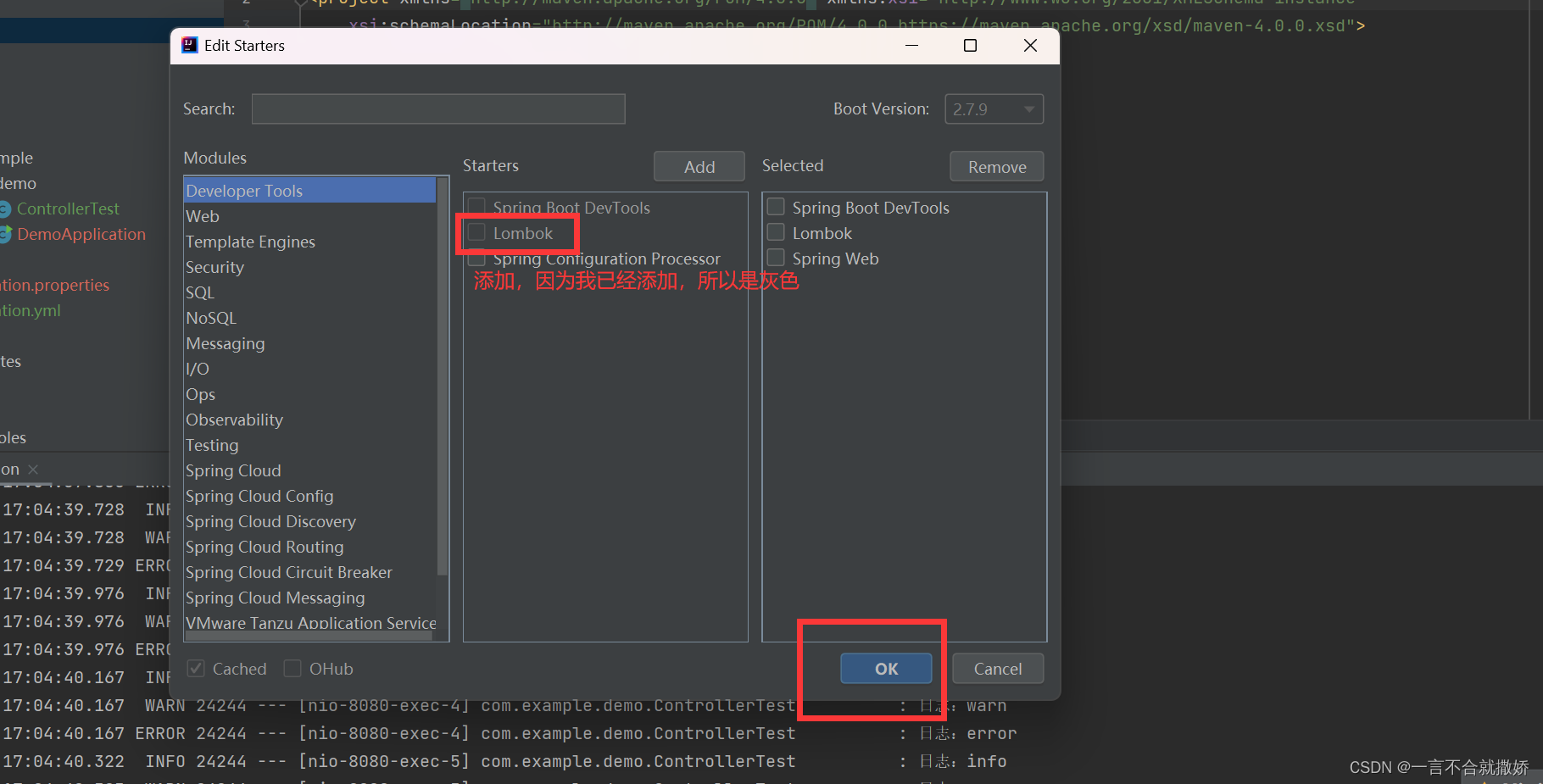Select Security module
The height and width of the screenshot is (784, 1543).
(310, 267)
